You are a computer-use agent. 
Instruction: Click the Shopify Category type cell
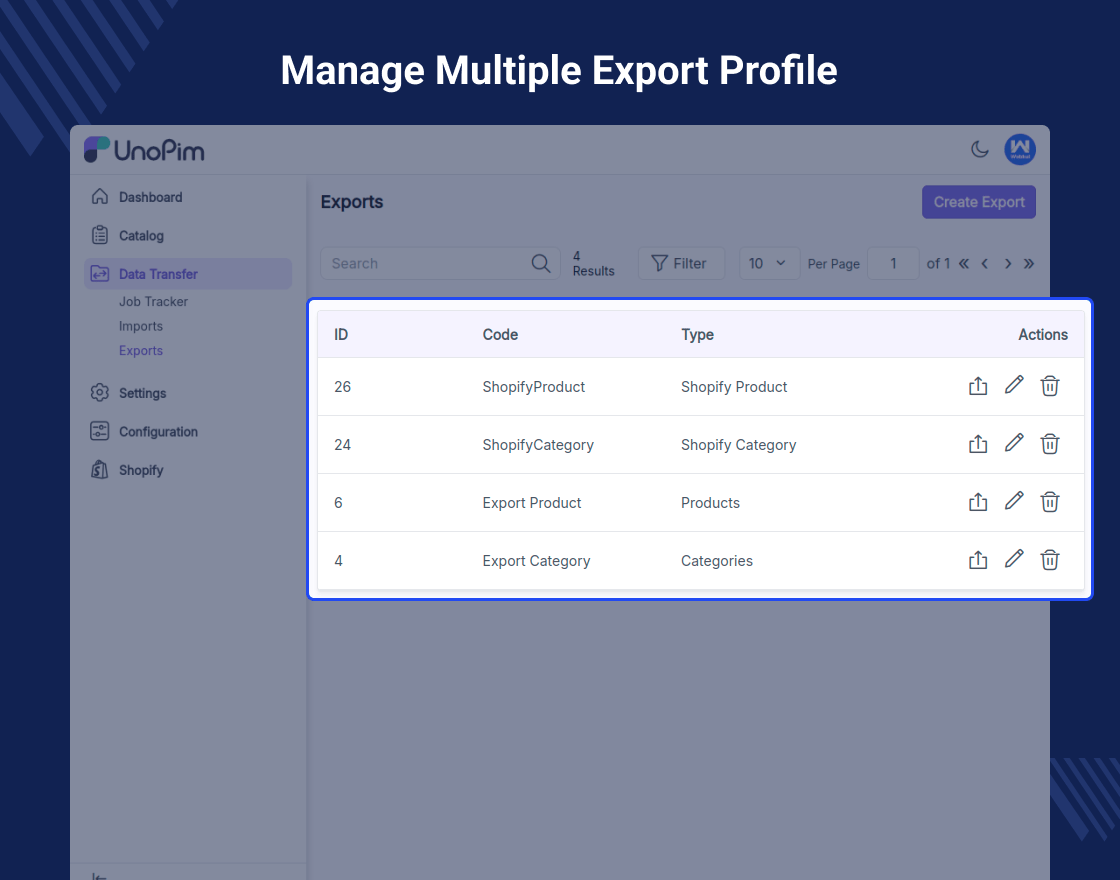739,444
